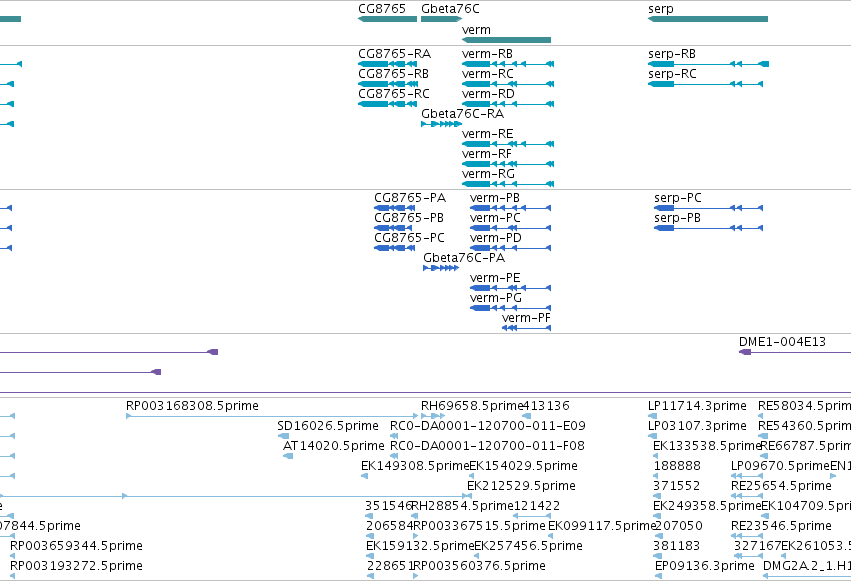Select the teal gene bar under serp
851x581 pixels.
(708, 19)
